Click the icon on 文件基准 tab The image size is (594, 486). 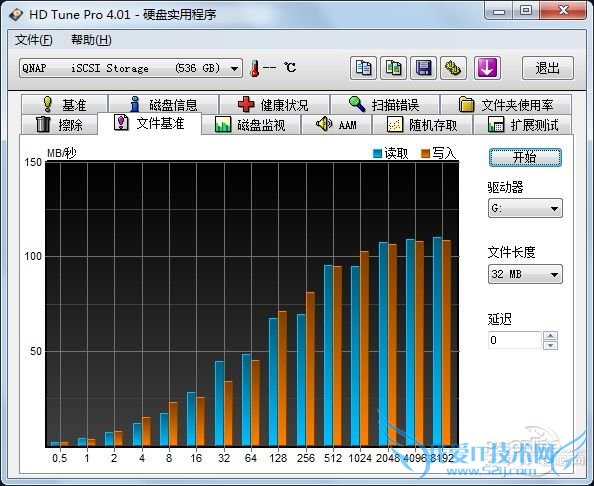point(121,123)
